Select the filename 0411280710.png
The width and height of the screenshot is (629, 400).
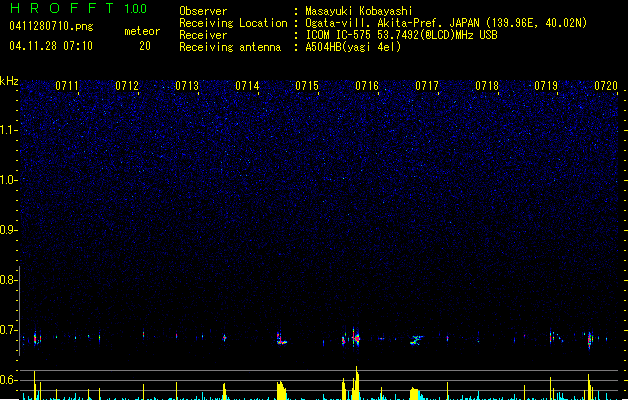51,26
